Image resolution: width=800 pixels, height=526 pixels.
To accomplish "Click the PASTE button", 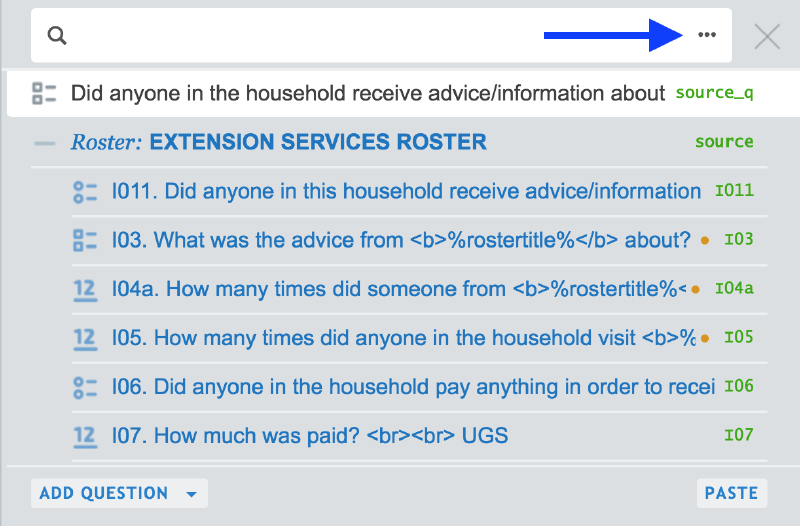I will 731,493.
